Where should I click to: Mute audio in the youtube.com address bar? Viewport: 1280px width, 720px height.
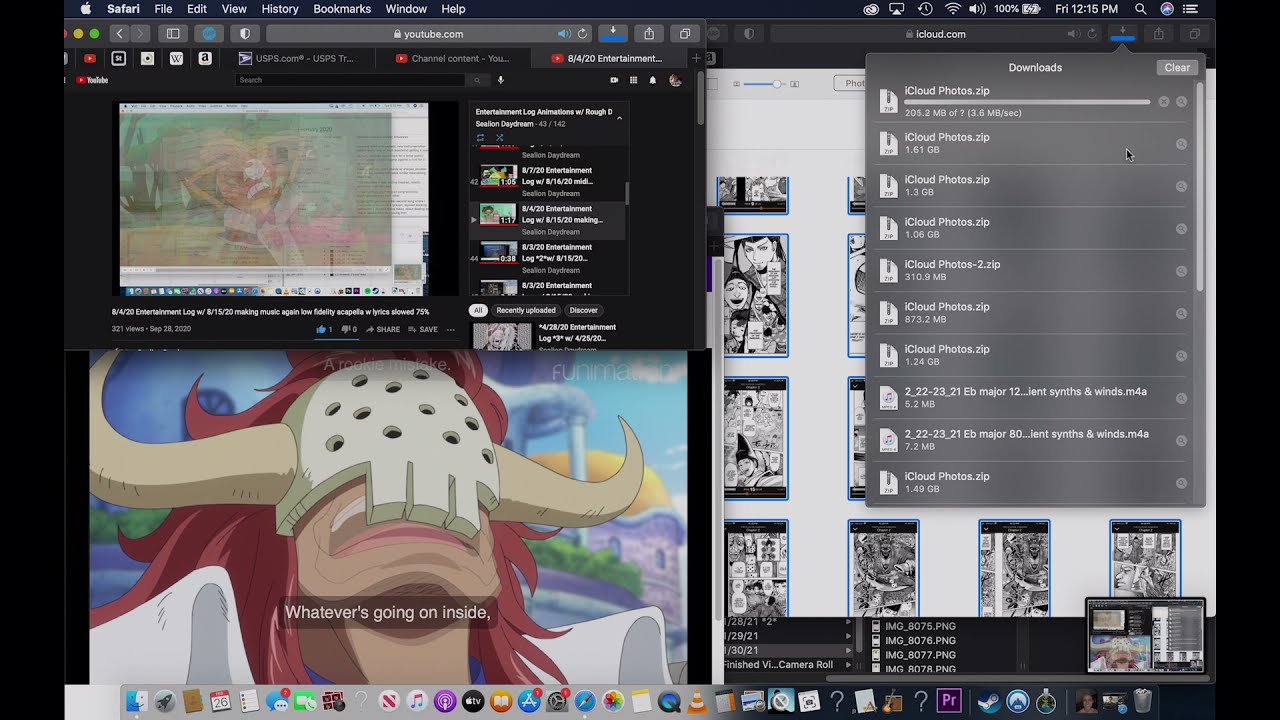(565, 34)
